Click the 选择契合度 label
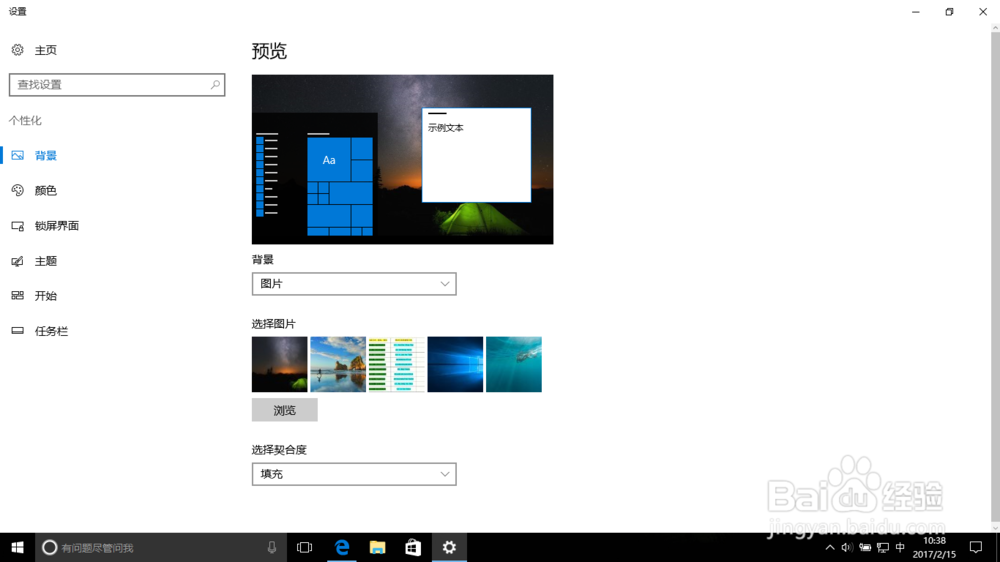Image resolution: width=1000 pixels, height=562 pixels. 279,450
